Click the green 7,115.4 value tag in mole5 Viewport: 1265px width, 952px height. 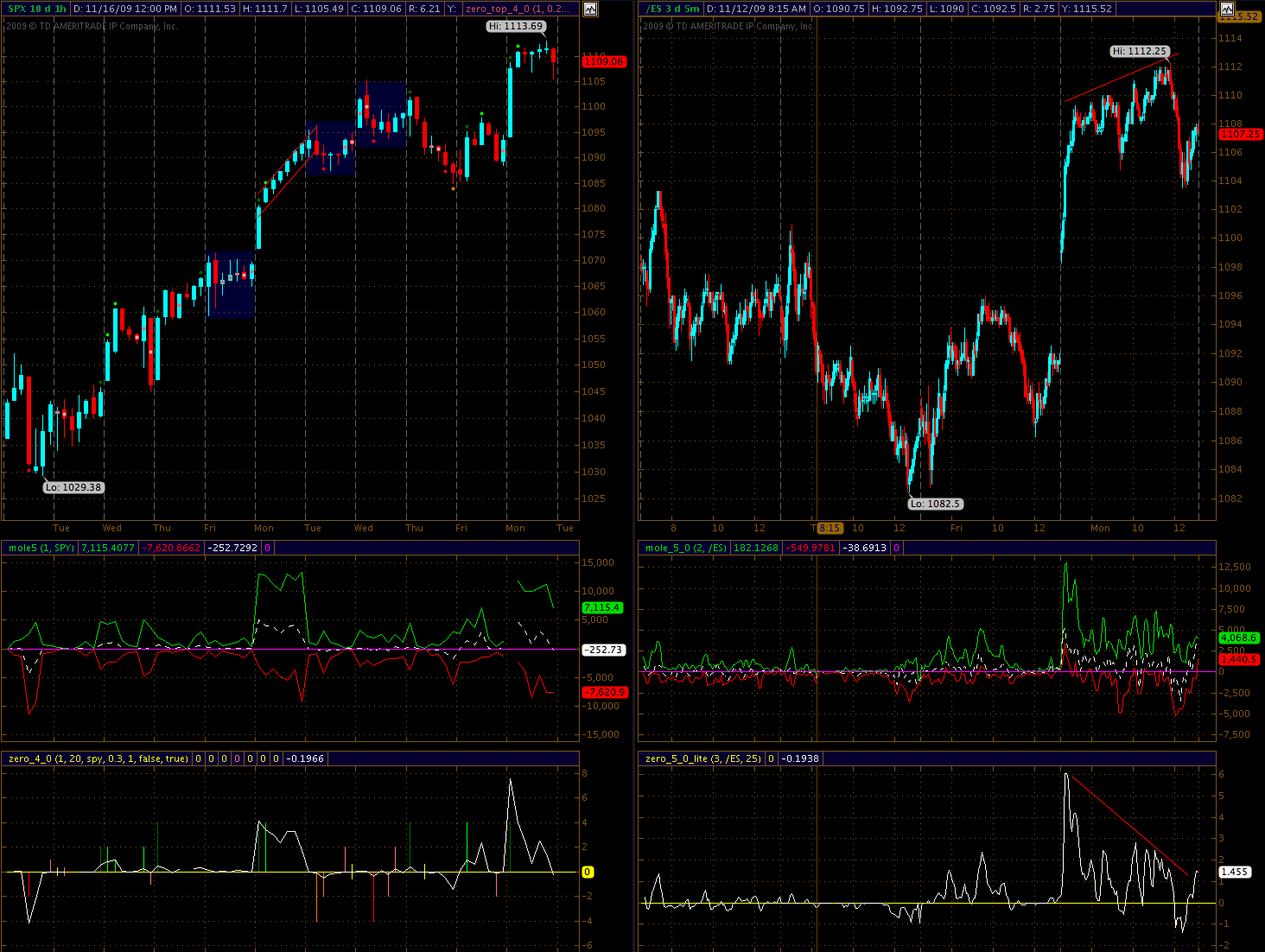pyautogui.click(x=602, y=608)
